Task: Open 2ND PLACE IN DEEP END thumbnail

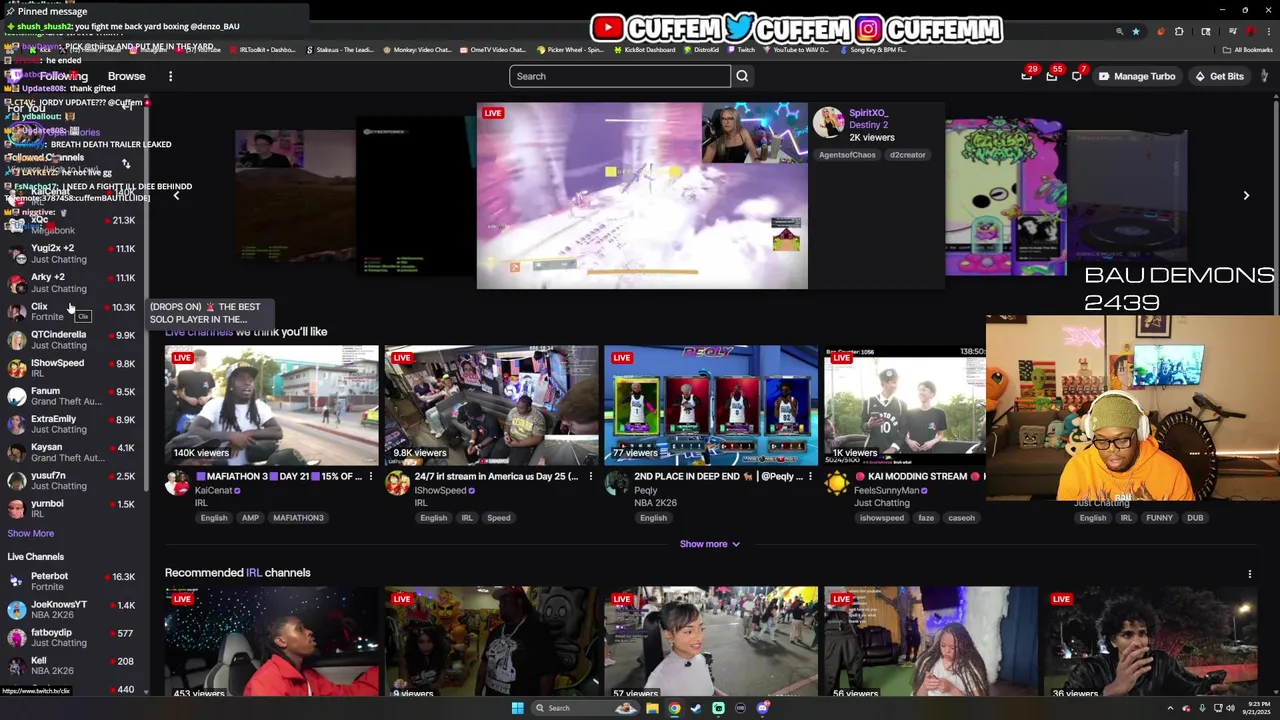Action: (712, 405)
